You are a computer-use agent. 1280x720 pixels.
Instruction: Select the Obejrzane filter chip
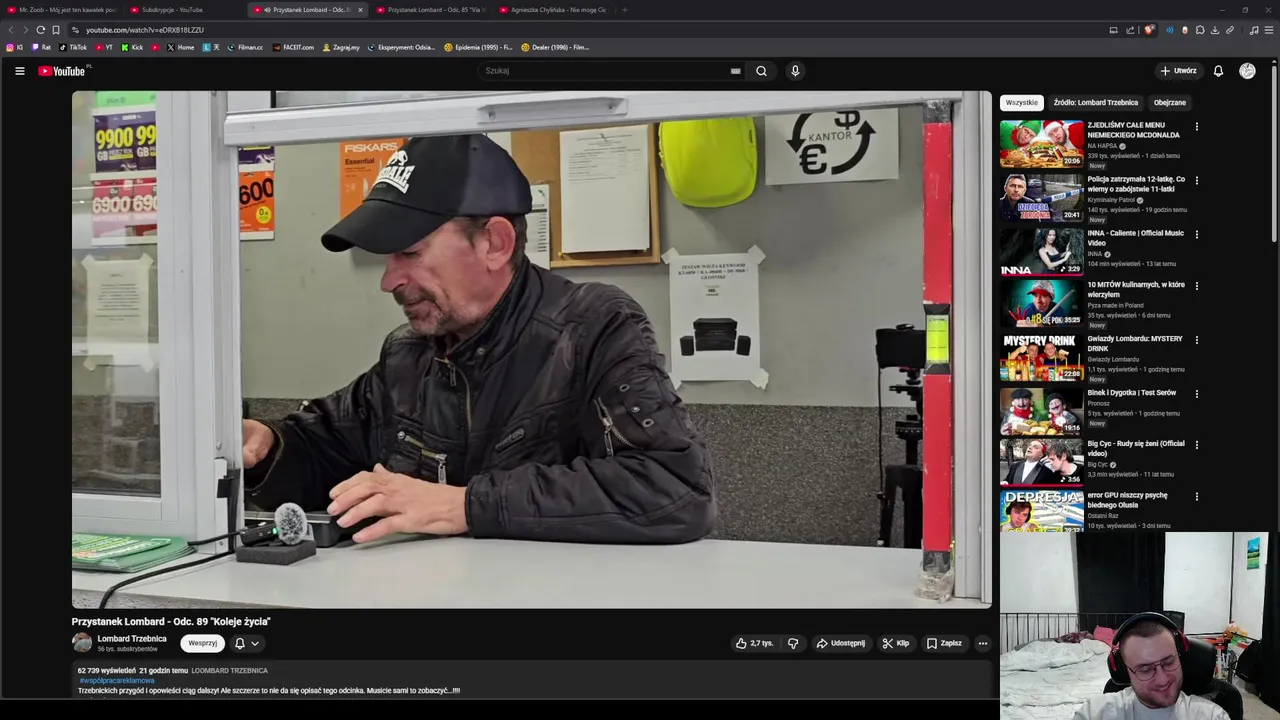pyautogui.click(x=1170, y=102)
